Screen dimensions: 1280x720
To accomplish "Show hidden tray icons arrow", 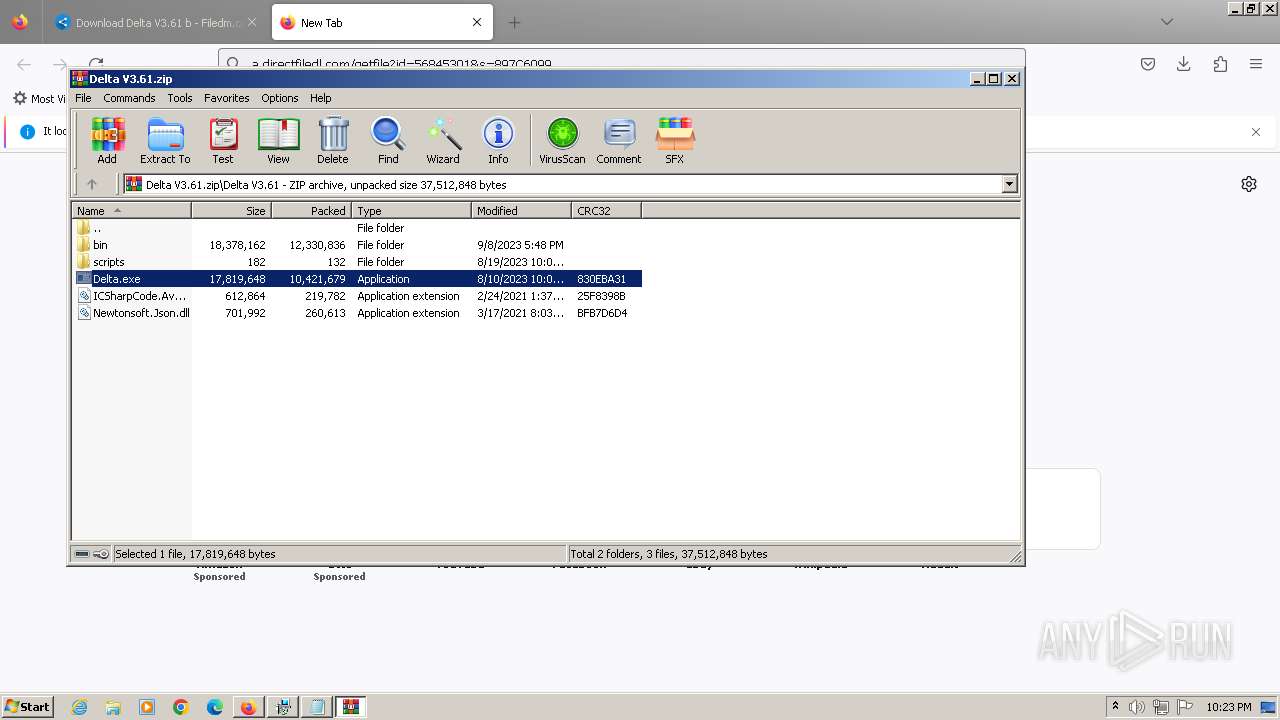I will click(x=1115, y=707).
